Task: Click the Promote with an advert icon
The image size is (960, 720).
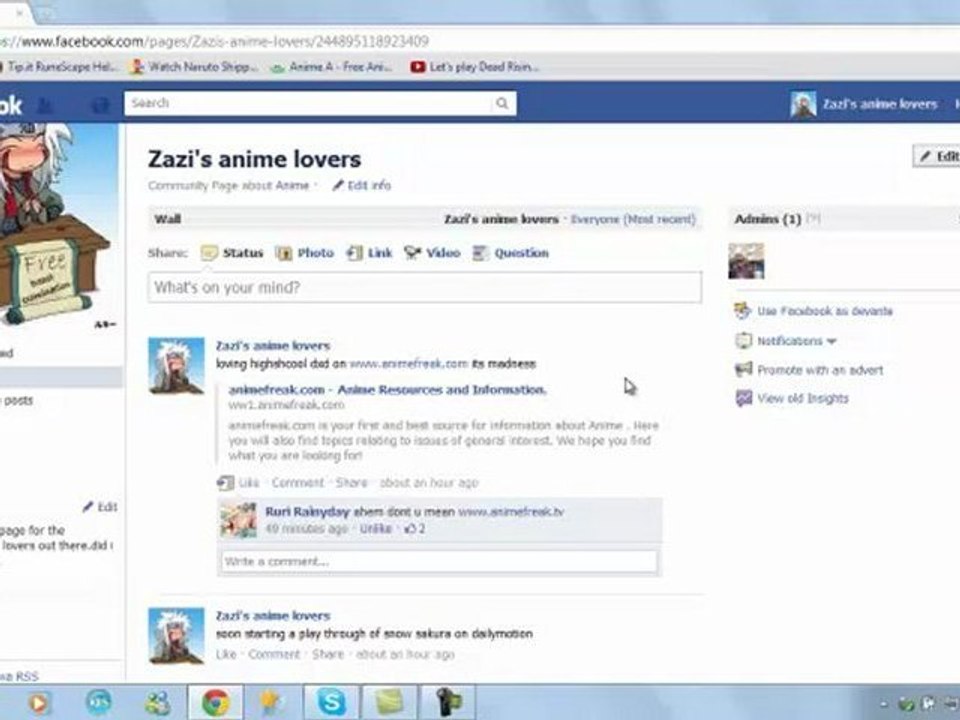Action: (743, 369)
